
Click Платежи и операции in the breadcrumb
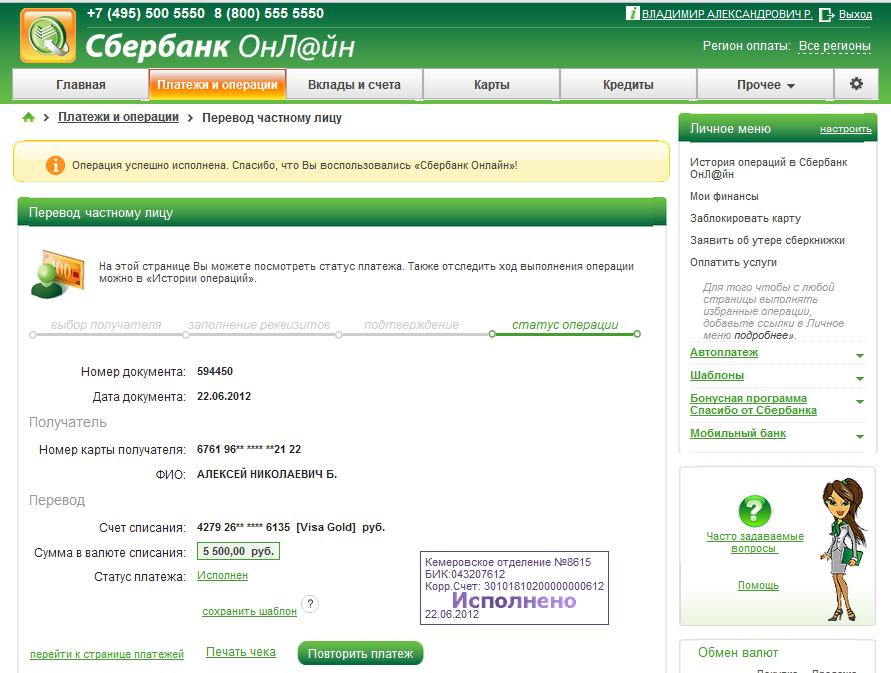pyautogui.click(x=118, y=117)
